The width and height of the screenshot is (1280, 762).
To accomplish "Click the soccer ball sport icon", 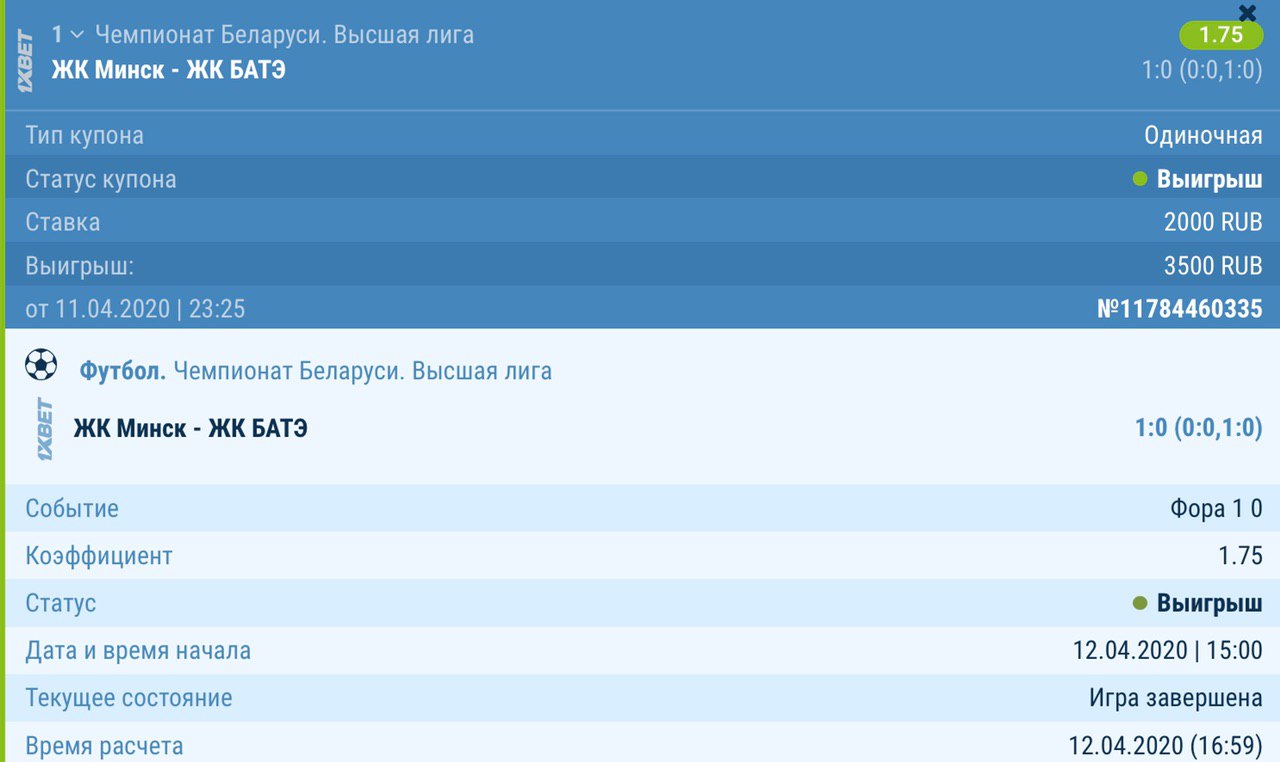I will 41,366.
